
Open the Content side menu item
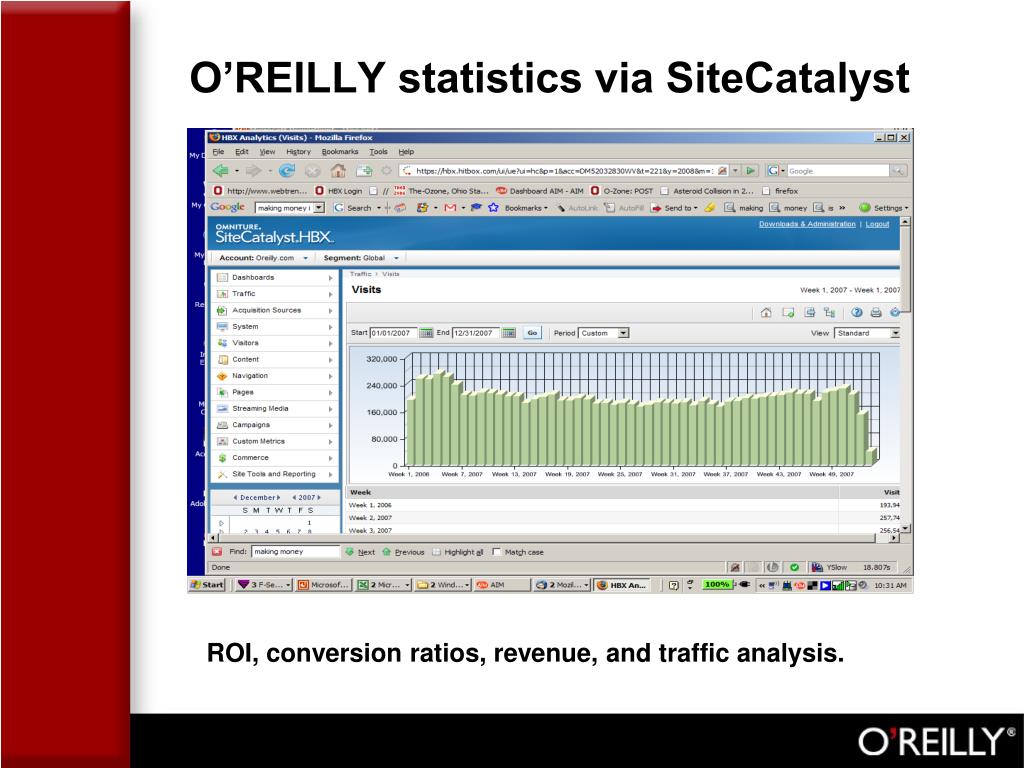coord(275,359)
